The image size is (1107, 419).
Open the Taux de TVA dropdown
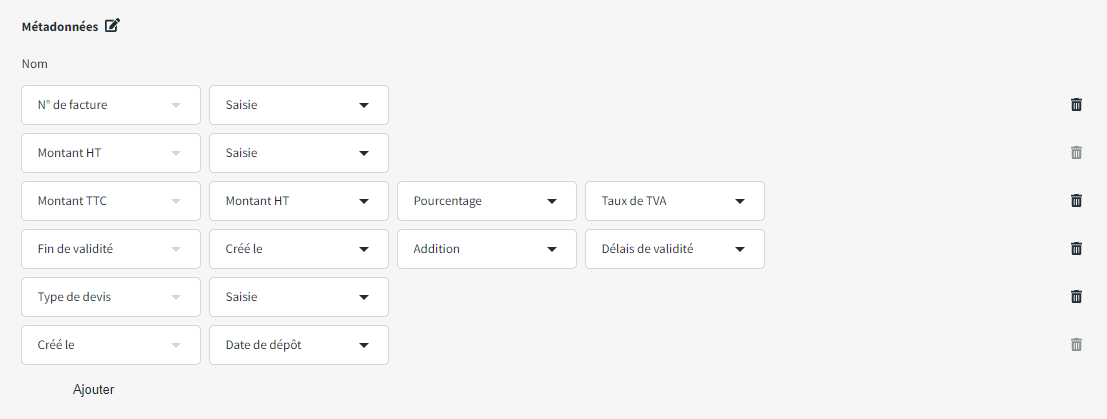[674, 201]
